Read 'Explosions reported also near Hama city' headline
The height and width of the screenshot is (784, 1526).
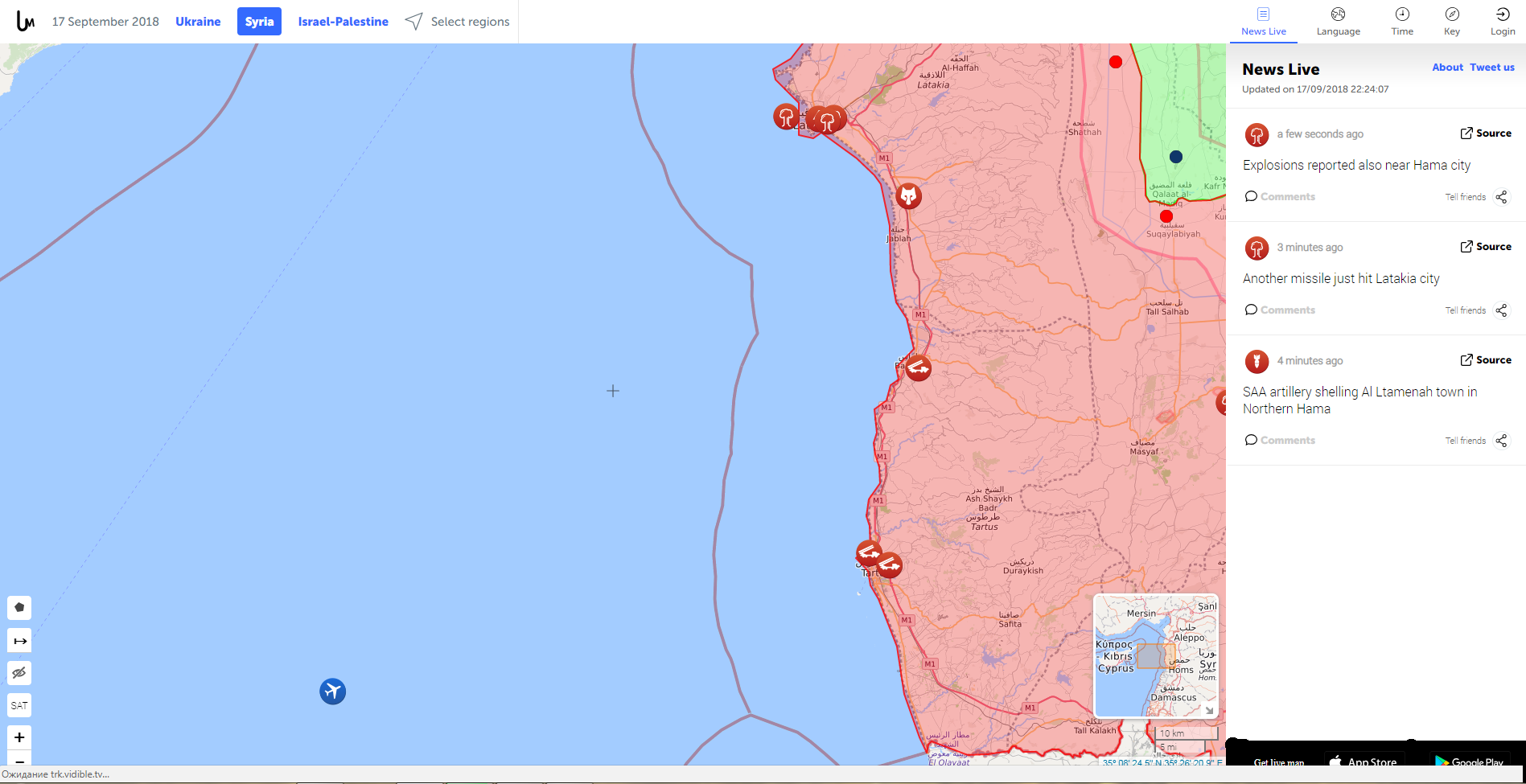pos(1356,165)
